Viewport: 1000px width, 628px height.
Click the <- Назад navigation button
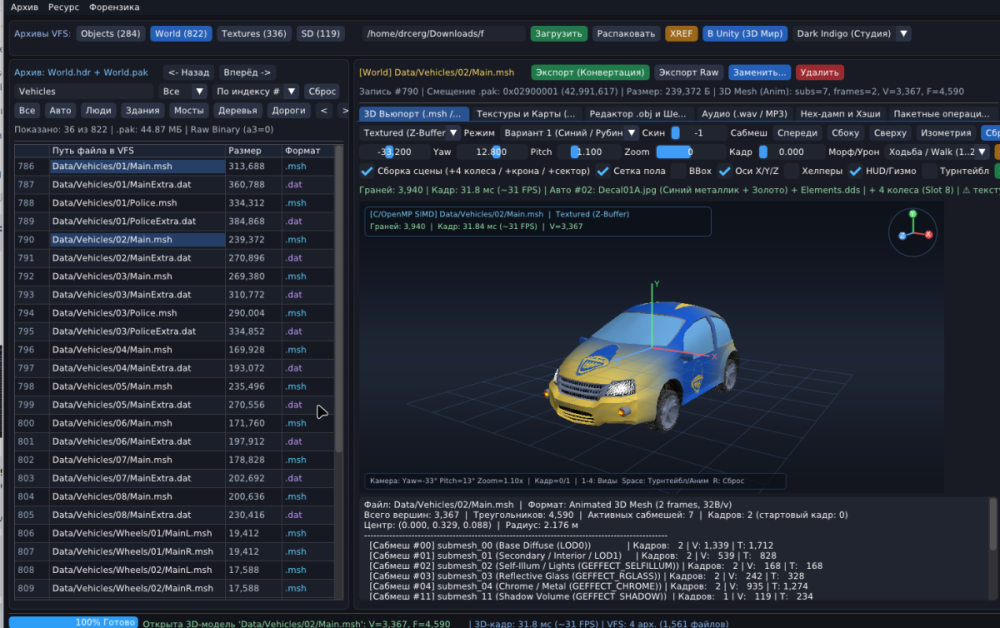[x=189, y=72]
